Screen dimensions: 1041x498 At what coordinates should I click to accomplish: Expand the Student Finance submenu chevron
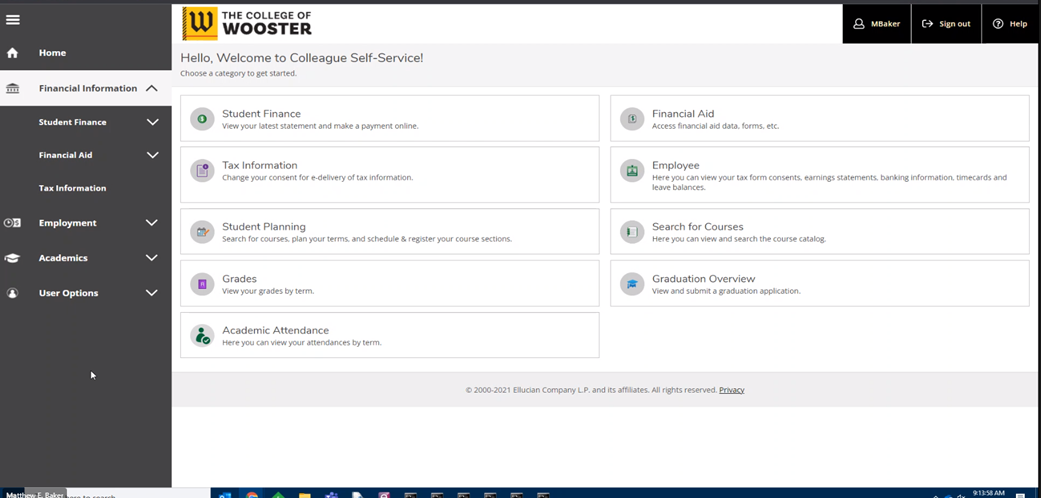(152, 122)
